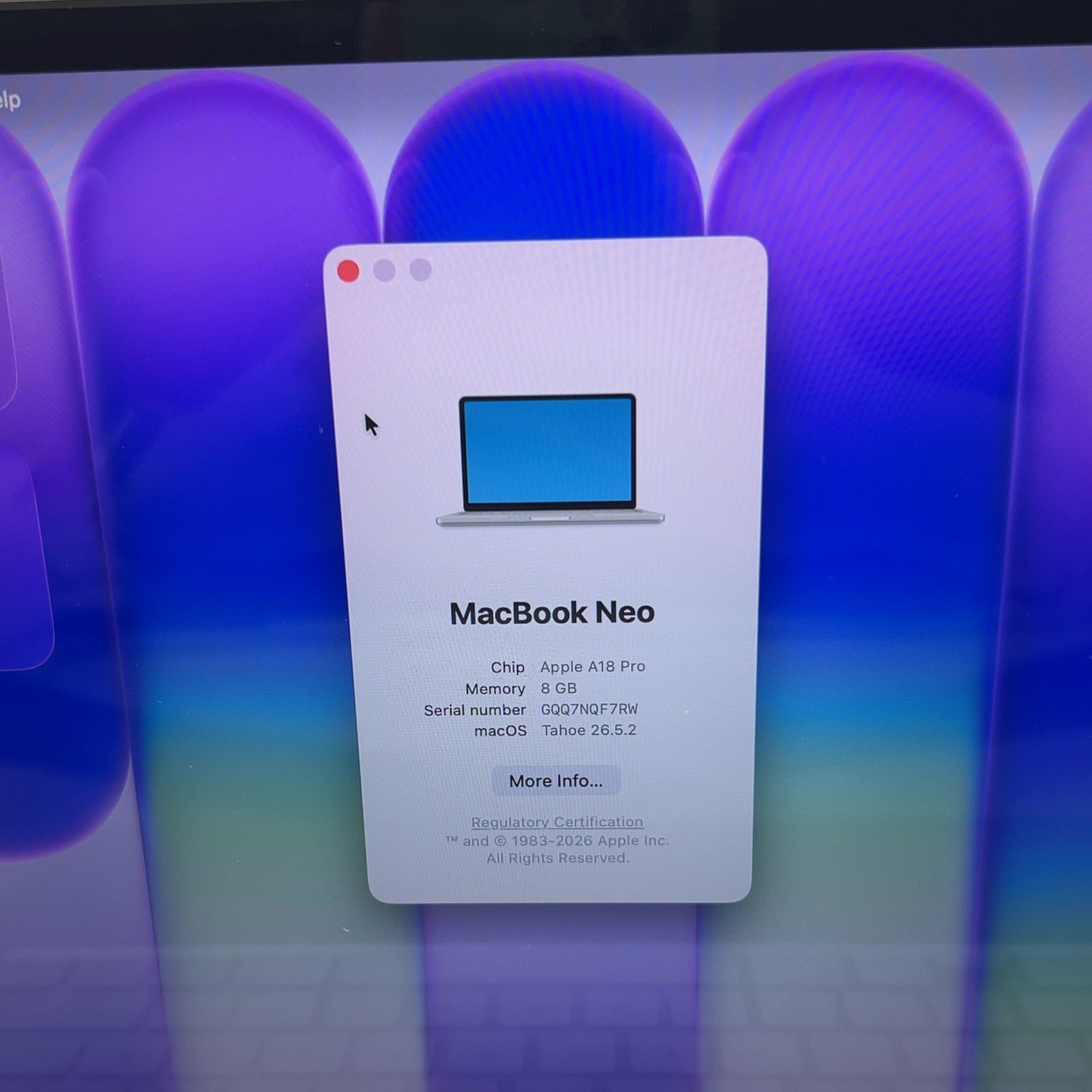Click the Tahoe 26.5.2 version text
The image size is (1092, 1092).
point(589,730)
